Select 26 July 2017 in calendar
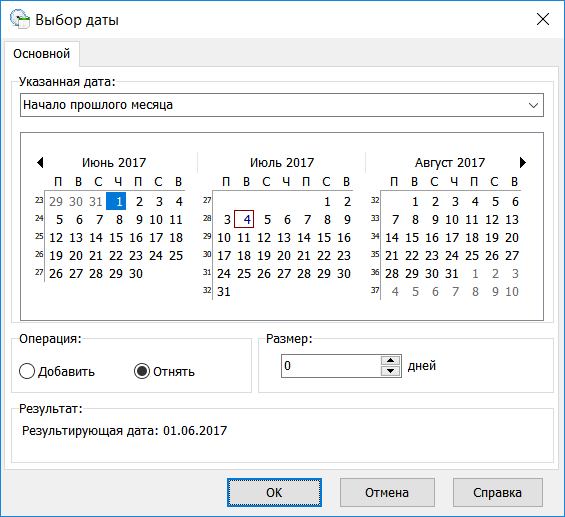The height and width of the screenshot is (517, 565). click(x=264, y=273)
